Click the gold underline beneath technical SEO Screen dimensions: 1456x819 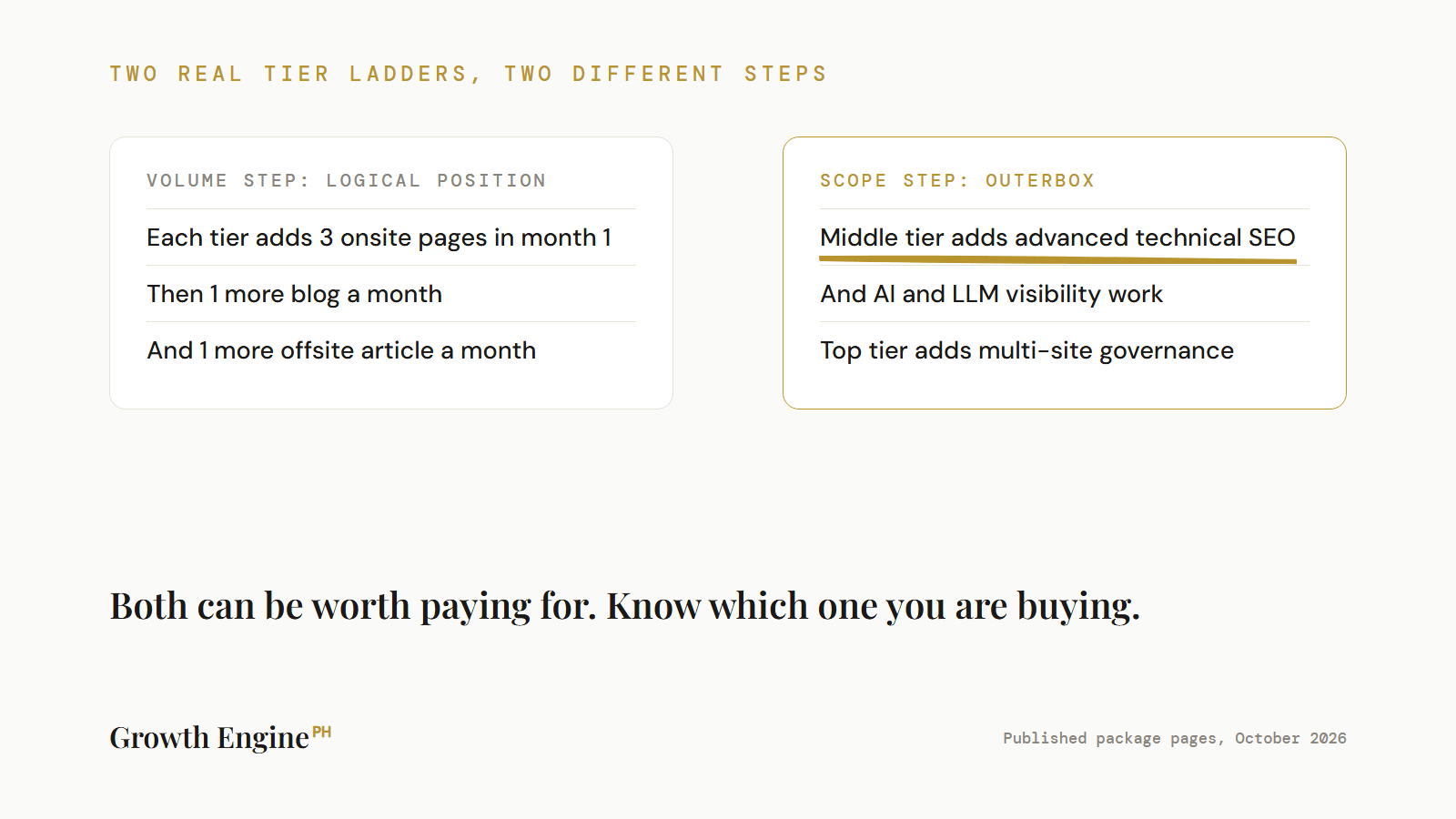(1057, 260)
